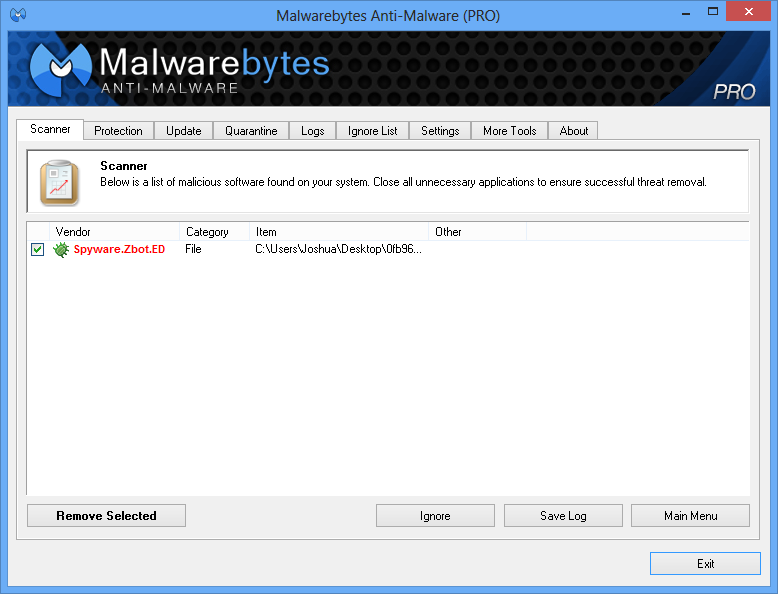Image resolution: width=778 pixels, height=594 pixels.
Task: Open the Logs tab
Action: coord(312,131)
